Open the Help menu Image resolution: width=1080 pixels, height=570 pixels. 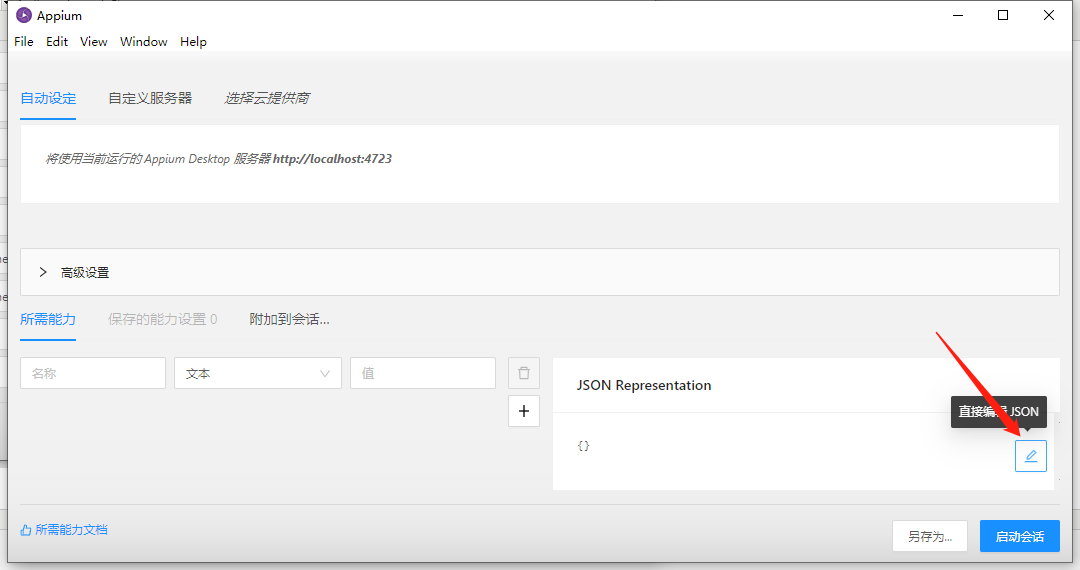(x=193, y=41)
